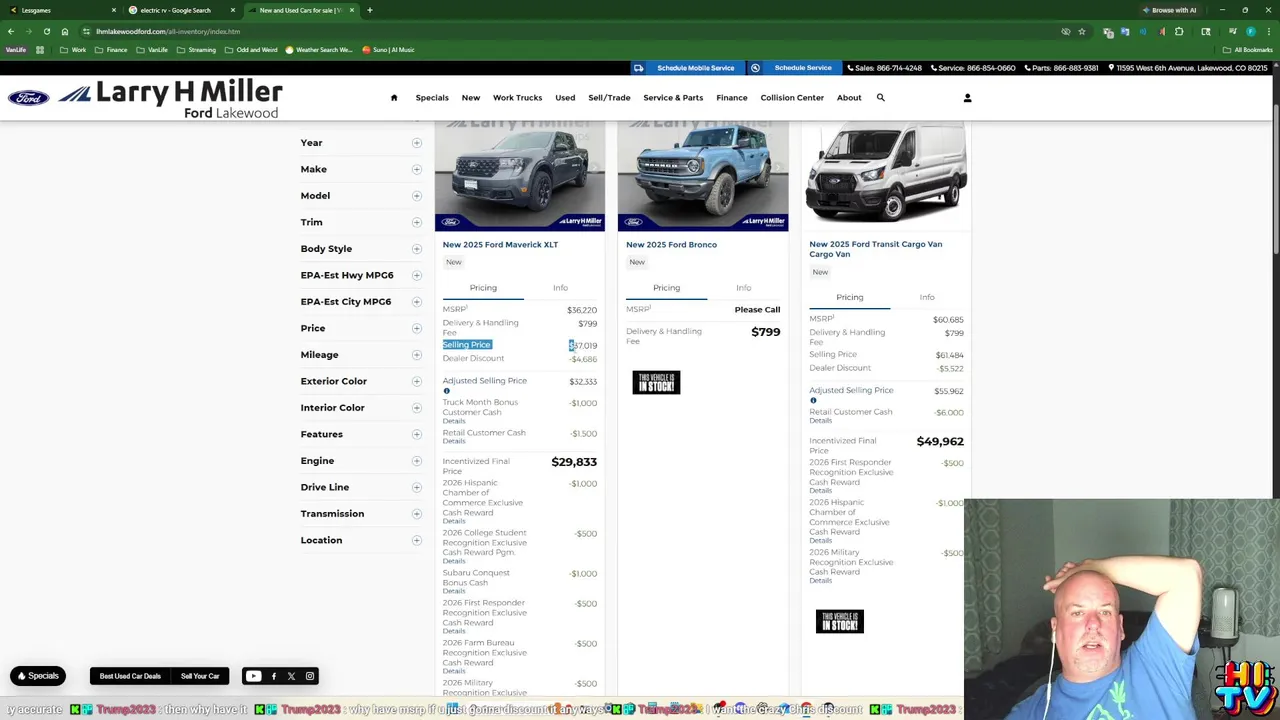Viewport: 1280px width, 720px height.
Task: Open the Service & Parts menu
Action: (x=673, y=98)
